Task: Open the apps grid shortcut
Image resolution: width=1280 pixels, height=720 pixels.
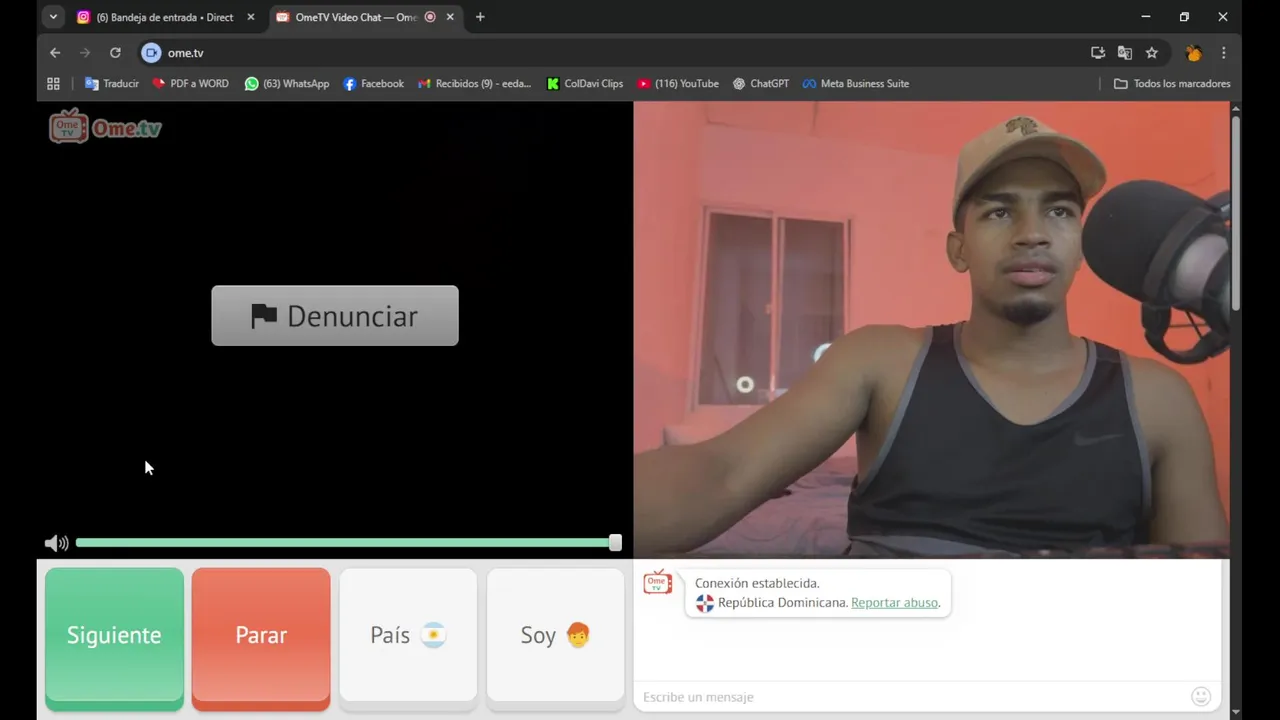Action: pos(53,84)
